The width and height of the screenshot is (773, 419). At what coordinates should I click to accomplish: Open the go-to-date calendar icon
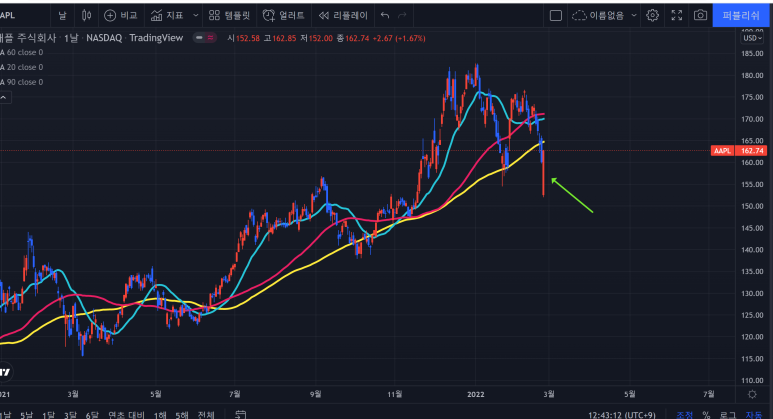point(240,415)
